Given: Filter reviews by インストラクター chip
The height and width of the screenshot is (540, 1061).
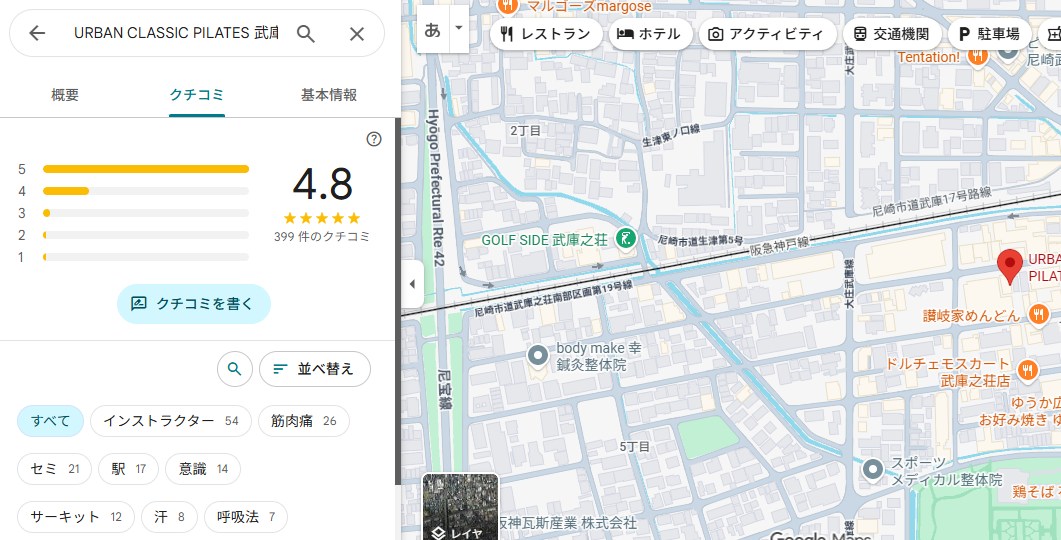Looking at the screenshot, I should tap(171, 421).
